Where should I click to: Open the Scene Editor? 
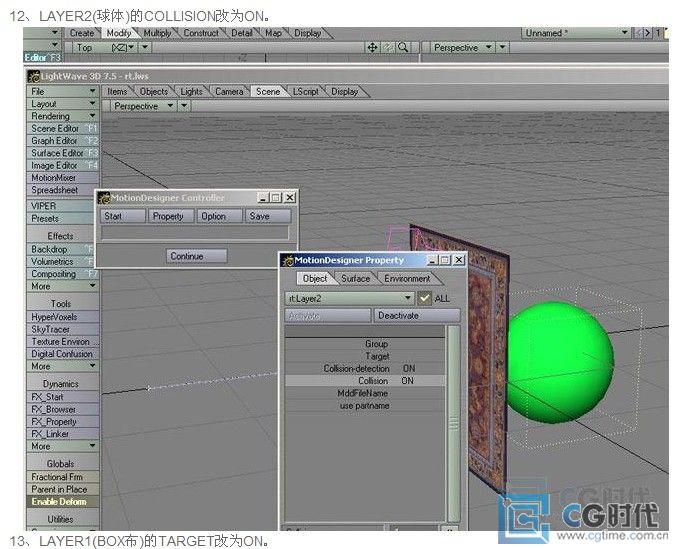tap(63, 128)
